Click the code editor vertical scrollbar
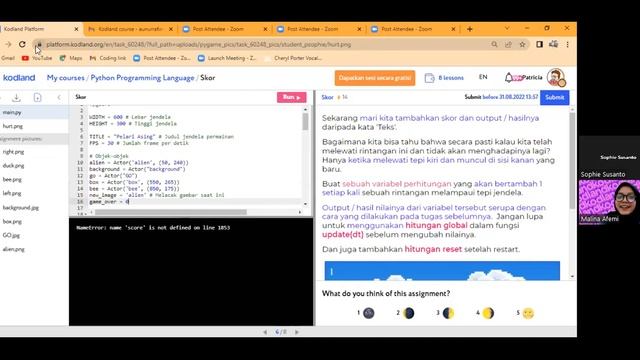Screen dimensions: 640x360 (305, 121)
